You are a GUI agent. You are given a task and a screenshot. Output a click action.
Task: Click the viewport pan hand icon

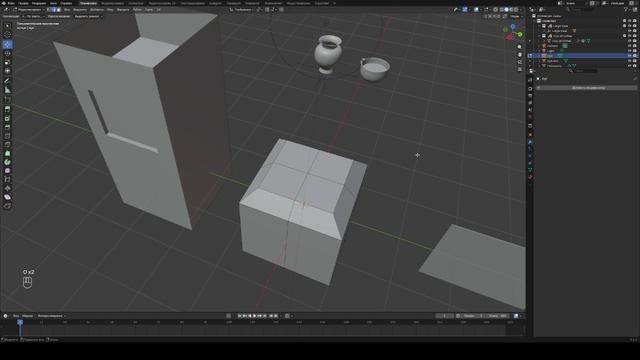pos(520,55)
